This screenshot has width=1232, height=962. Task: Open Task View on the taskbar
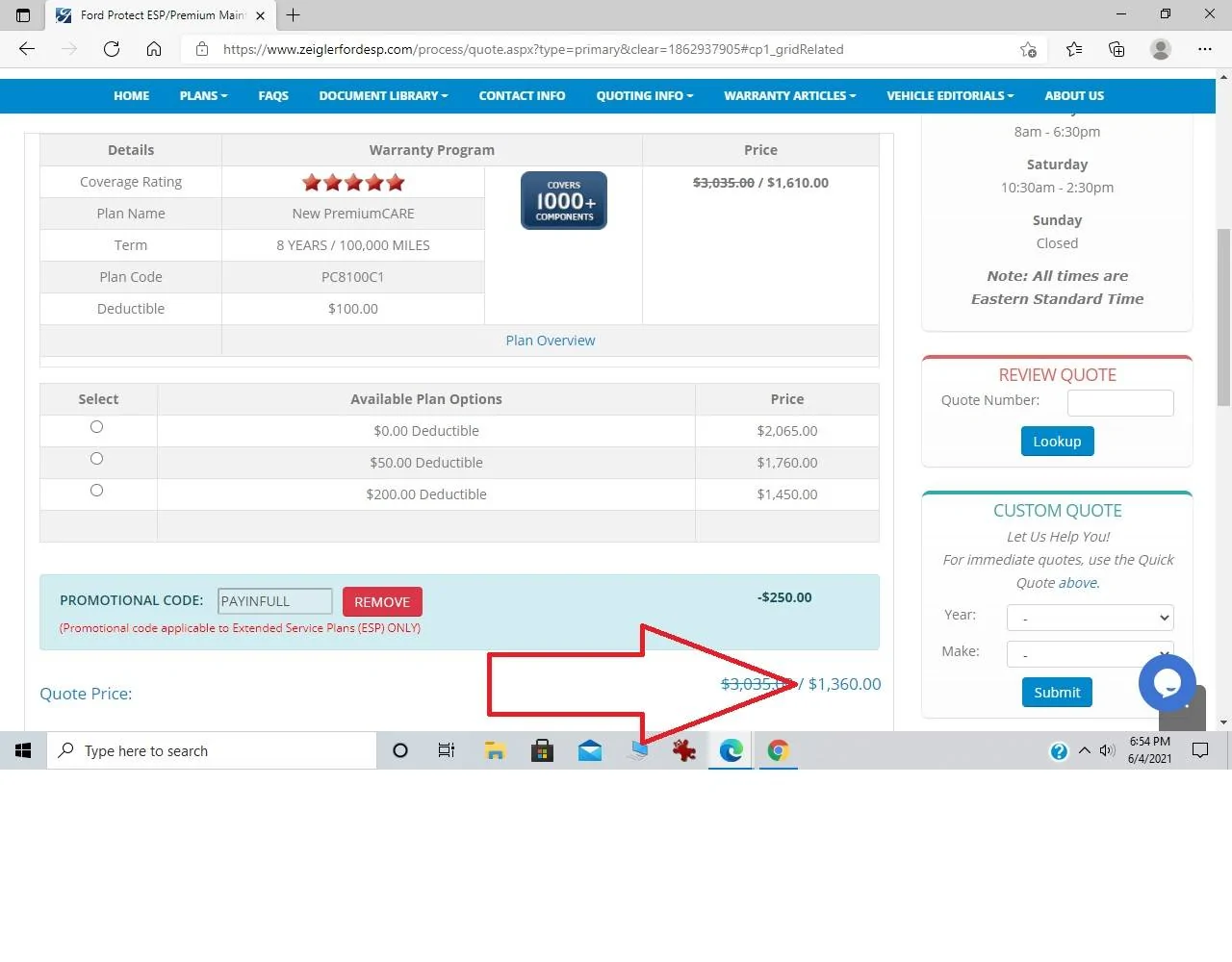[447, 750]
